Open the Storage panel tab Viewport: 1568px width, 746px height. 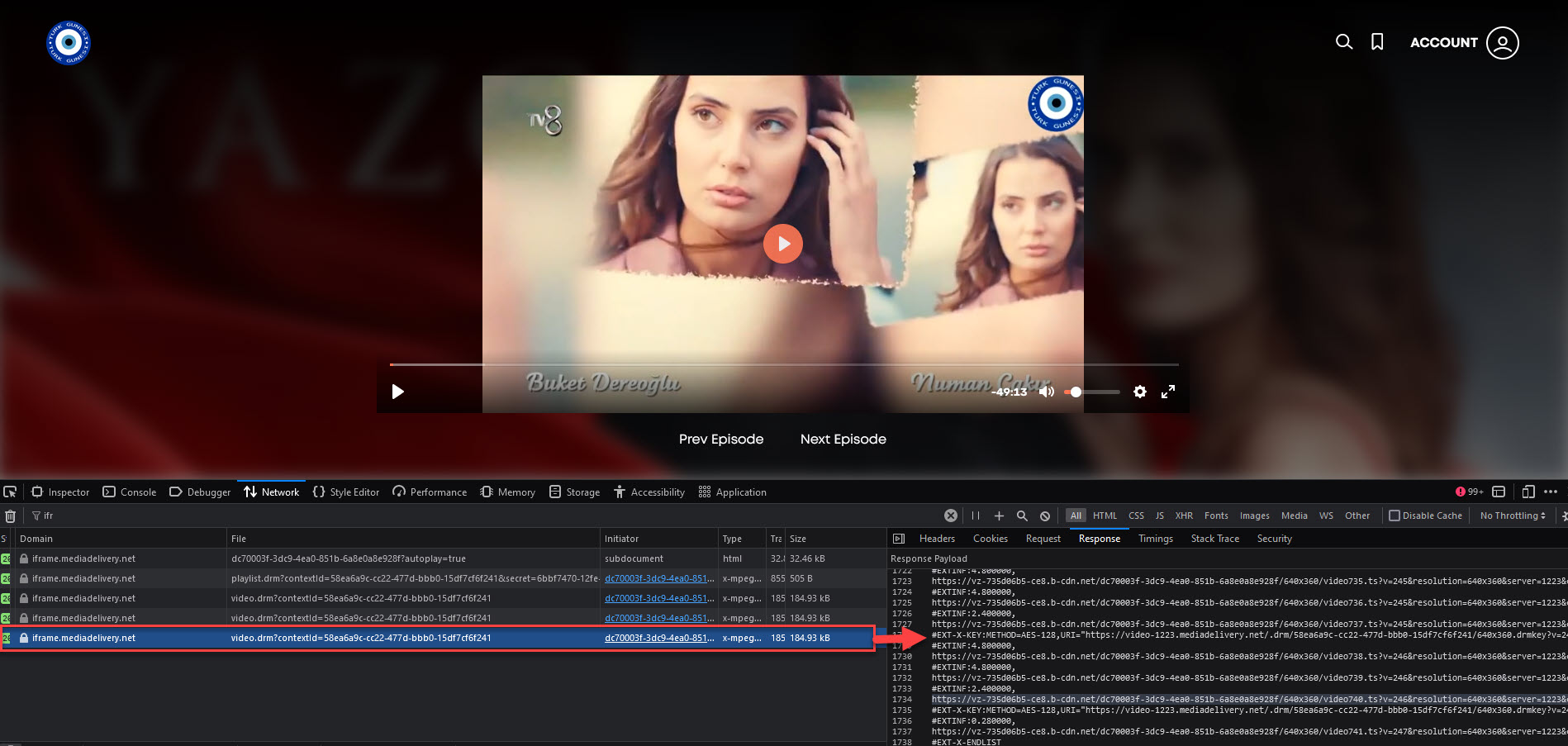coord(575,492)
